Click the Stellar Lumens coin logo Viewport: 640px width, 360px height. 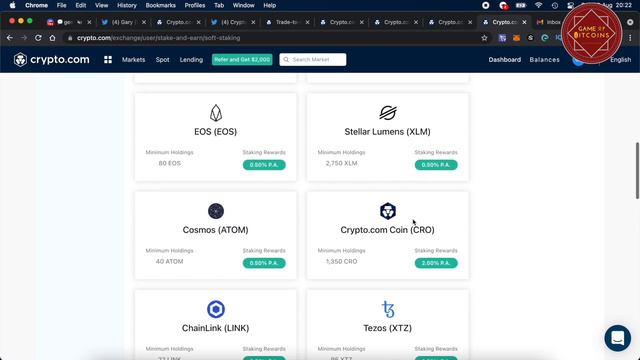click(x=387, y=113)
